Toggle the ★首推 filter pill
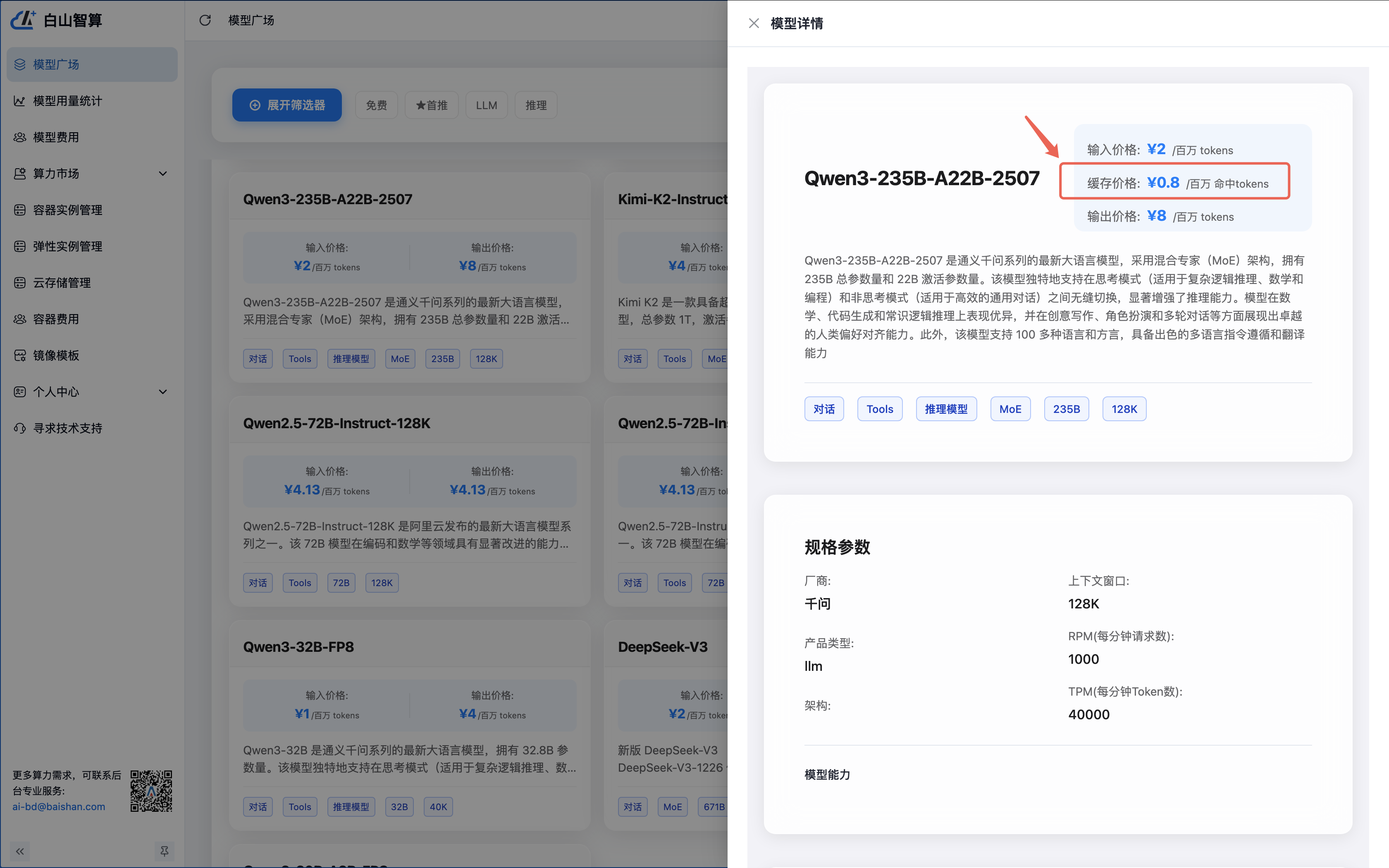Image resolution: width=1389 pixels, height=868 pixels. click(432, 105)
